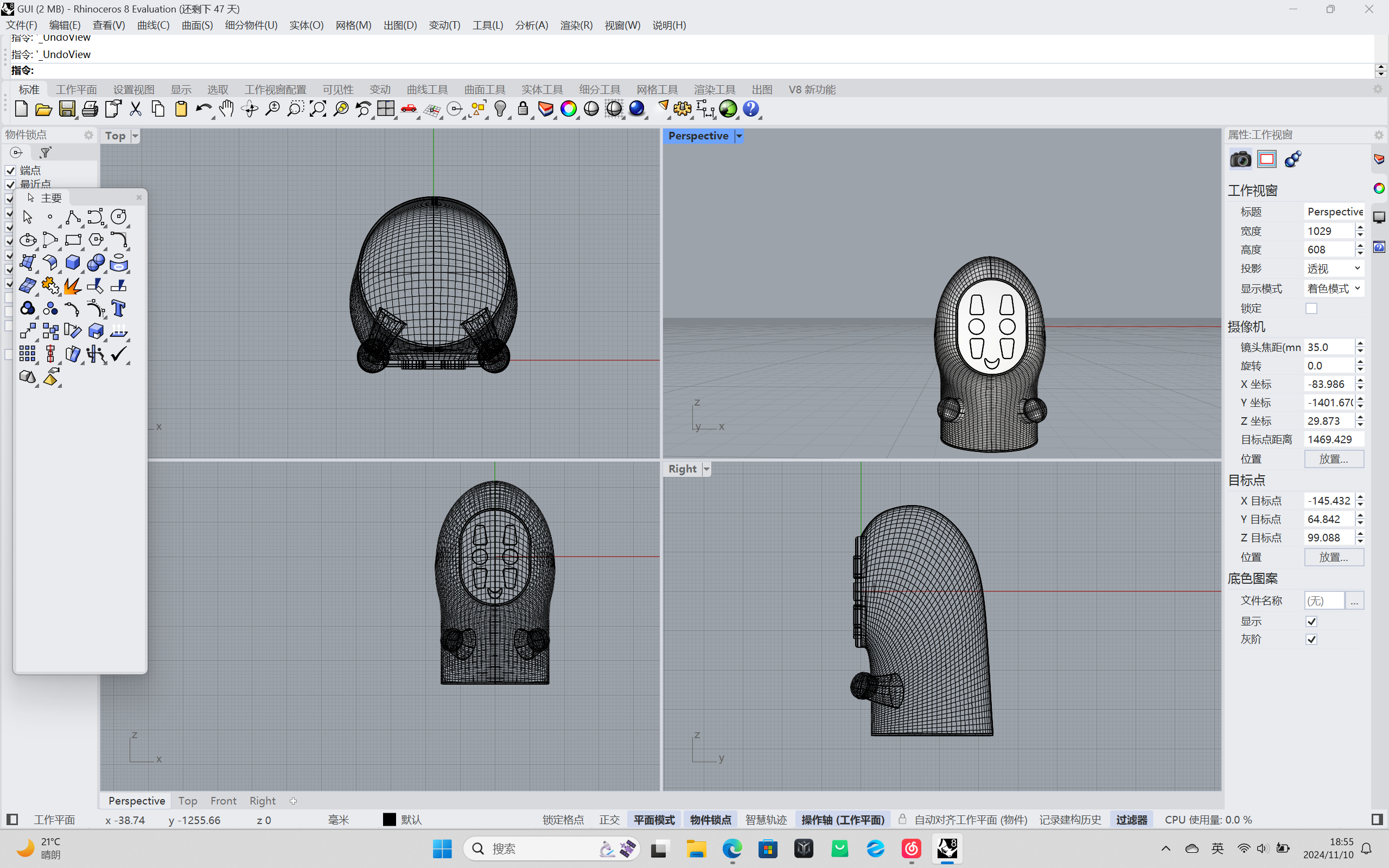The height and width of the screenshot is (868, 1389).
Task: Click the 标题 Perspective title field
Action: click(1334, 212)
